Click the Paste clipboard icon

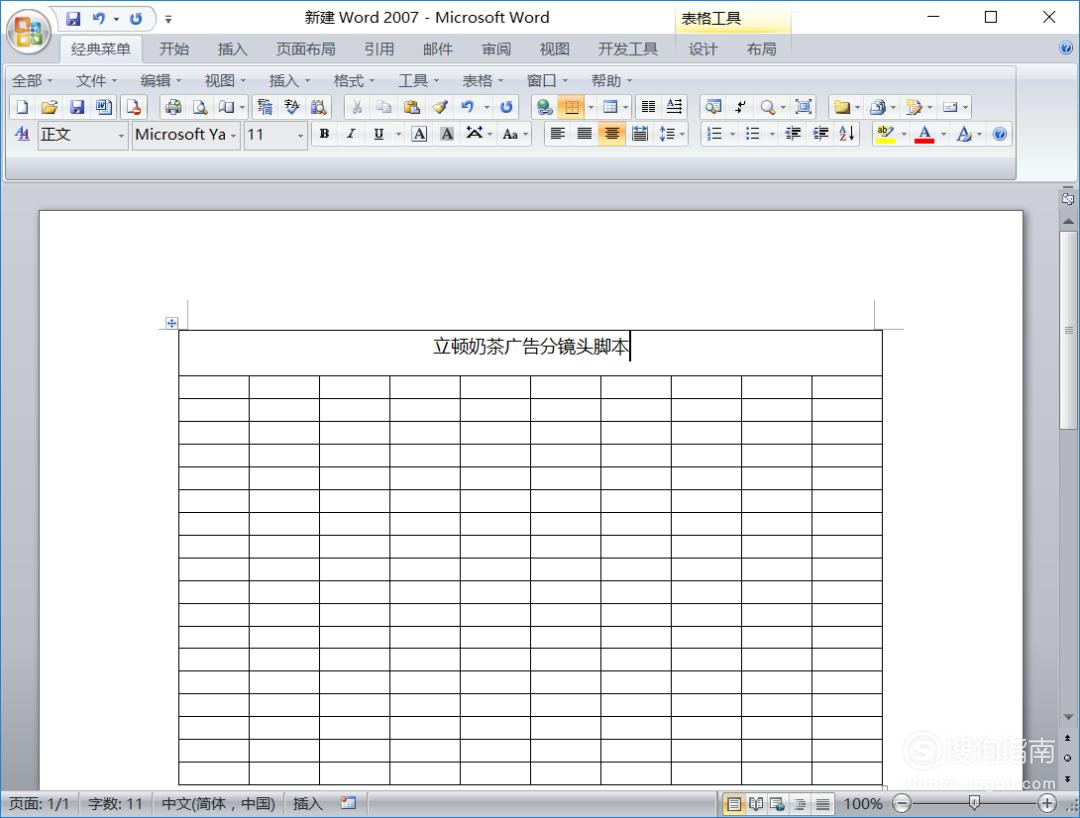pyautogui.click(x=412, y=107)
